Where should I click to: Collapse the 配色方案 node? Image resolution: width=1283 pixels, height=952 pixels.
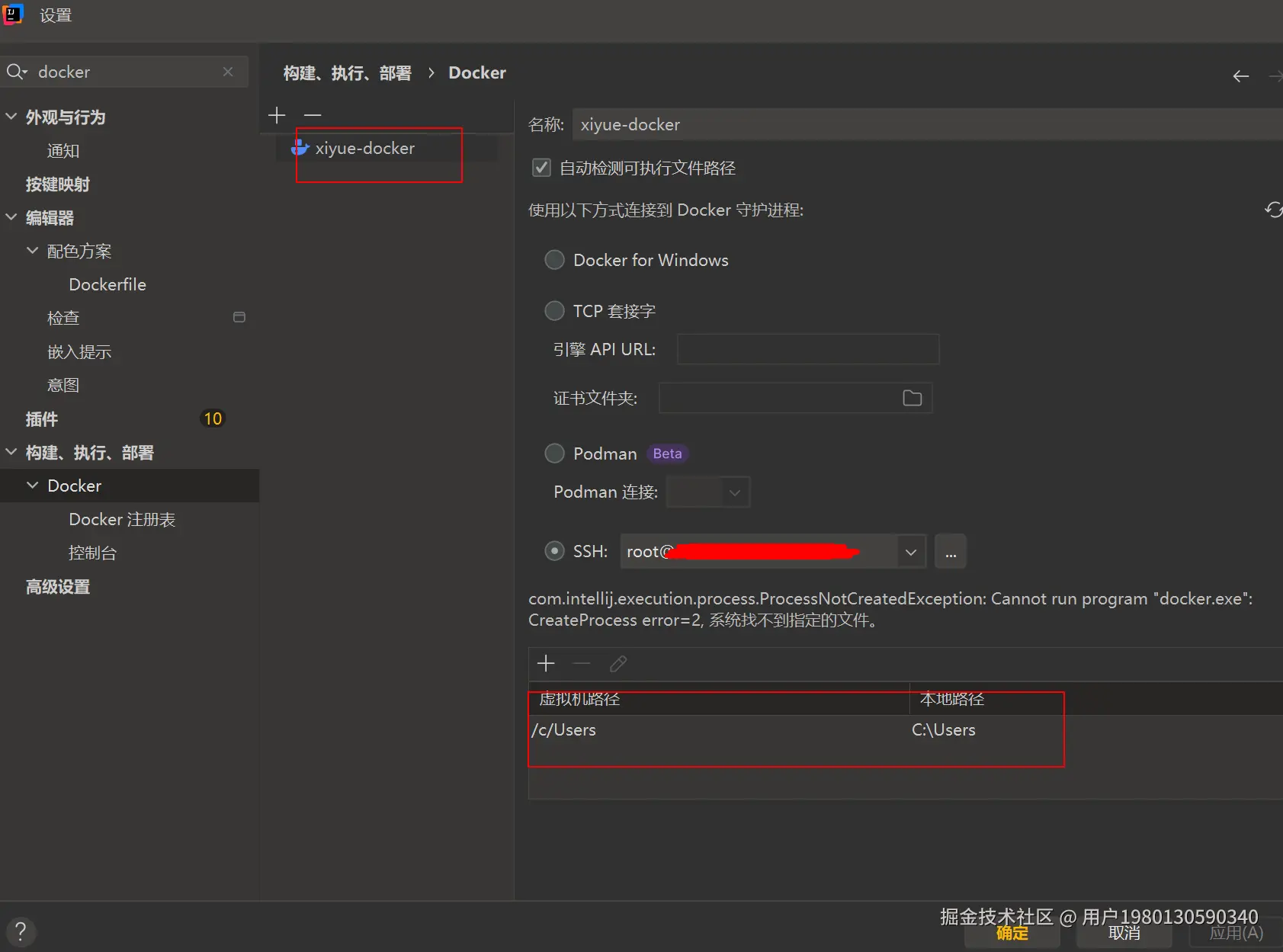tap(33, 251)
